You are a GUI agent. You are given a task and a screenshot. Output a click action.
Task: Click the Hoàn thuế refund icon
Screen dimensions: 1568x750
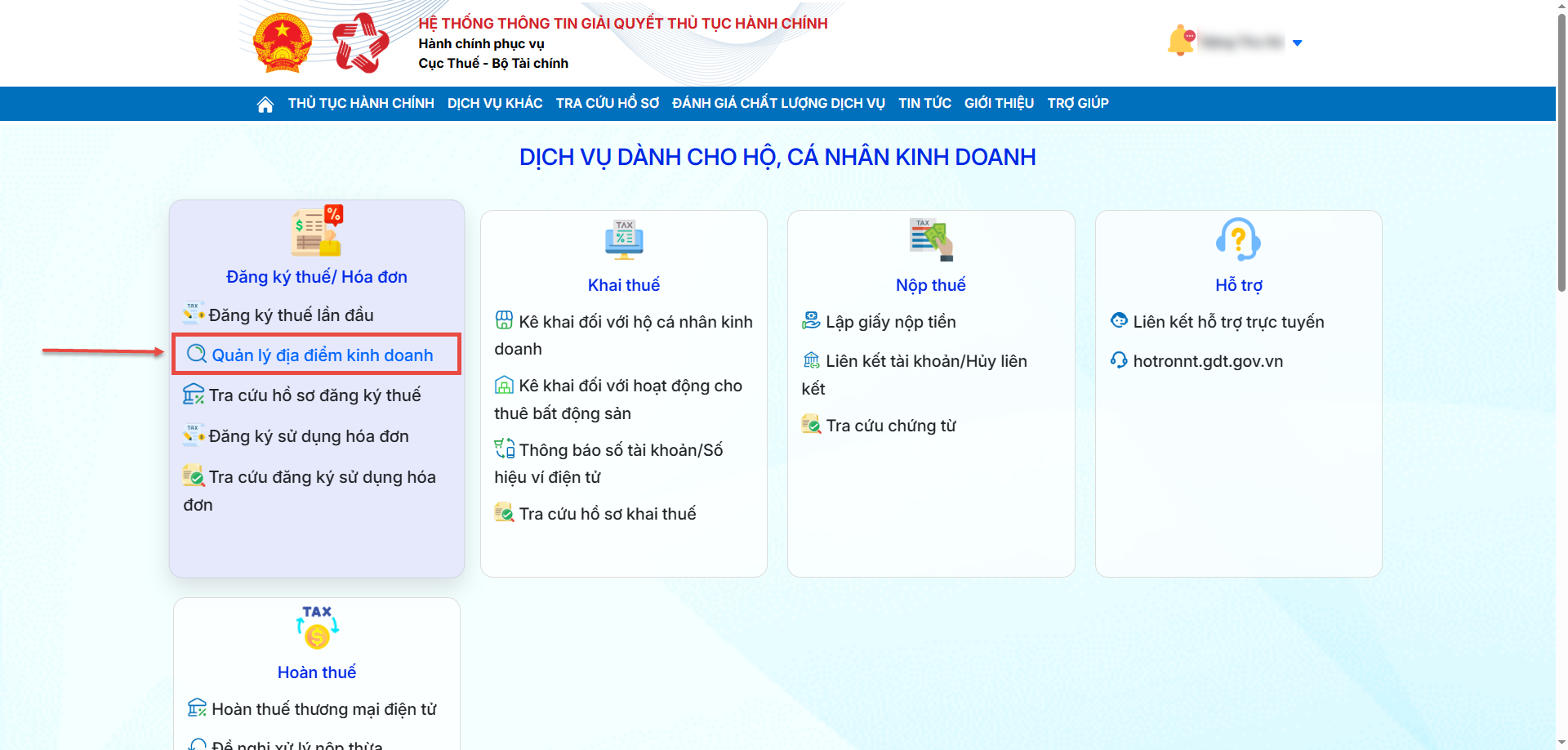coord(317,627)
